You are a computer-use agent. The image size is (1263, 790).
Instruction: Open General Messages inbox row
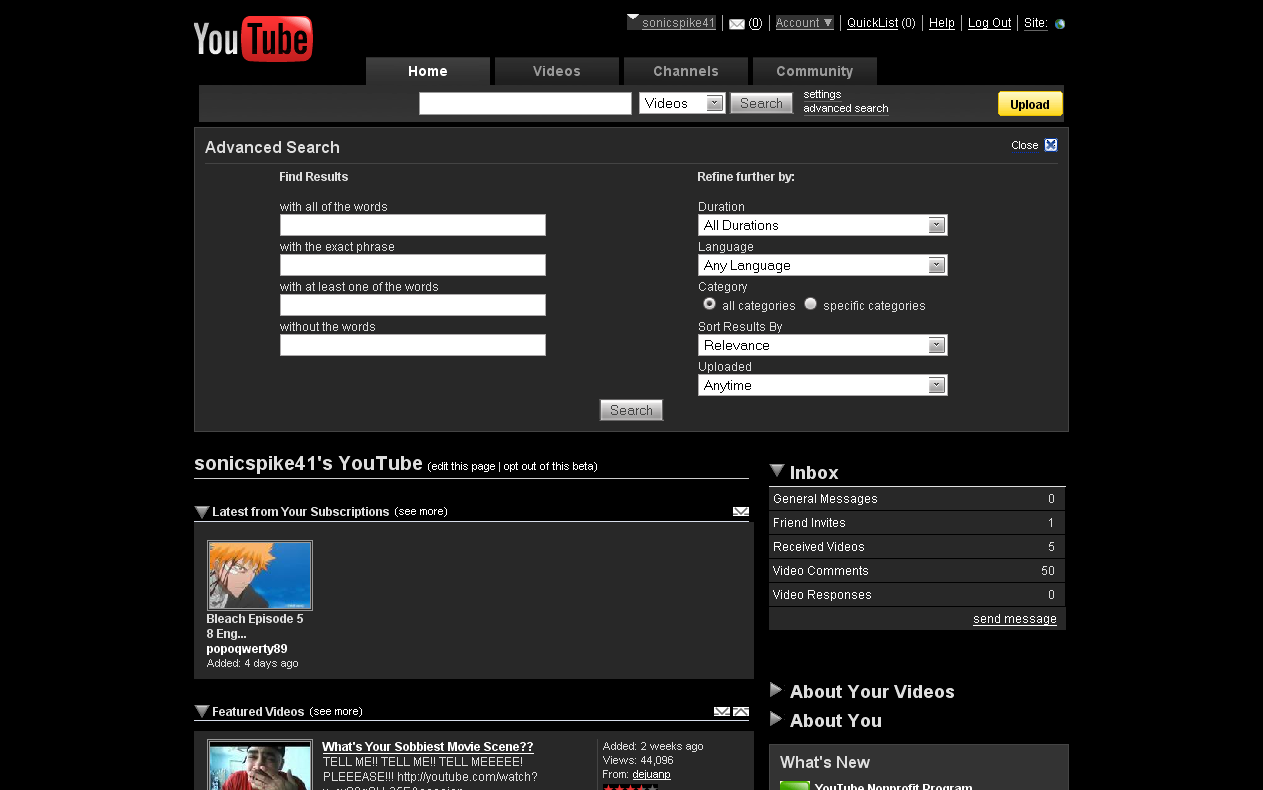917,499
